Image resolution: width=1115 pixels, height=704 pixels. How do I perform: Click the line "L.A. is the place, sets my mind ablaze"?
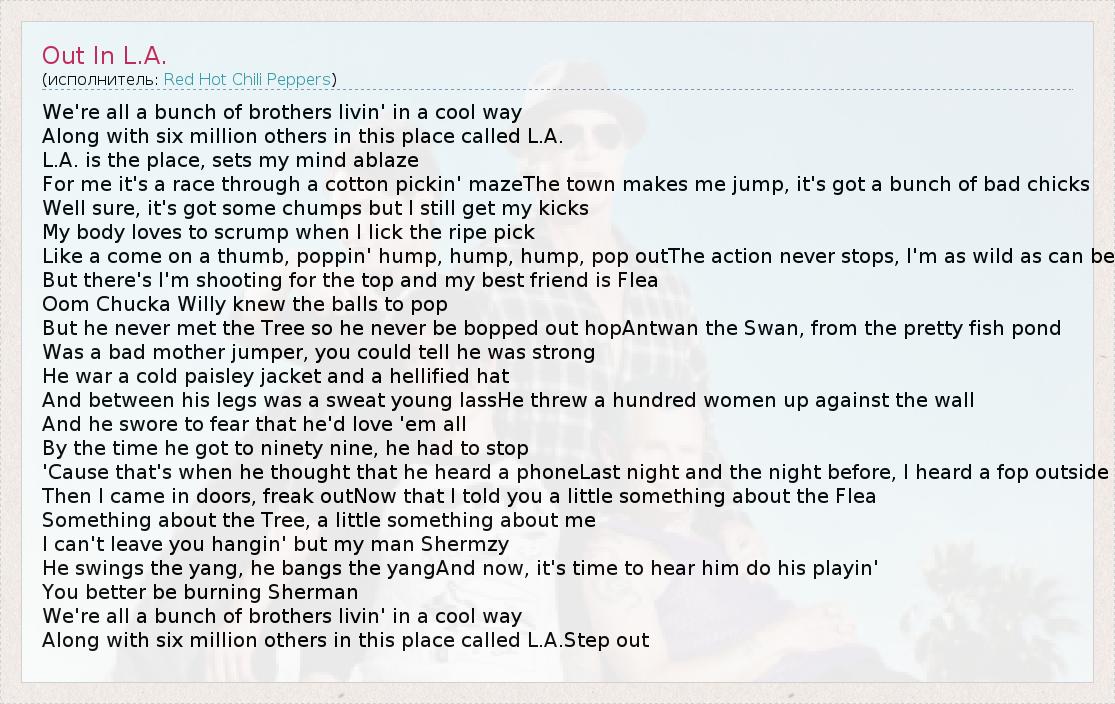[230, 160]
